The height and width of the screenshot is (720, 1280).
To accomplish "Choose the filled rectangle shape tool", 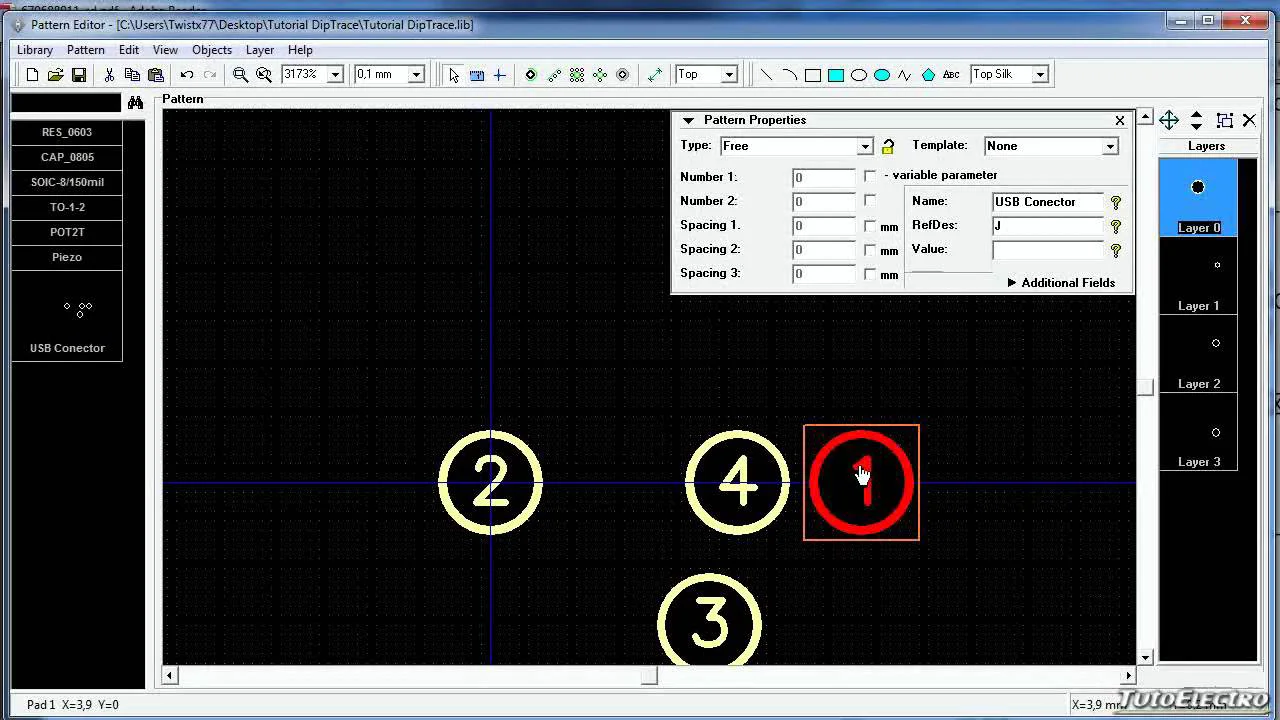I will (x=836, y=75).
